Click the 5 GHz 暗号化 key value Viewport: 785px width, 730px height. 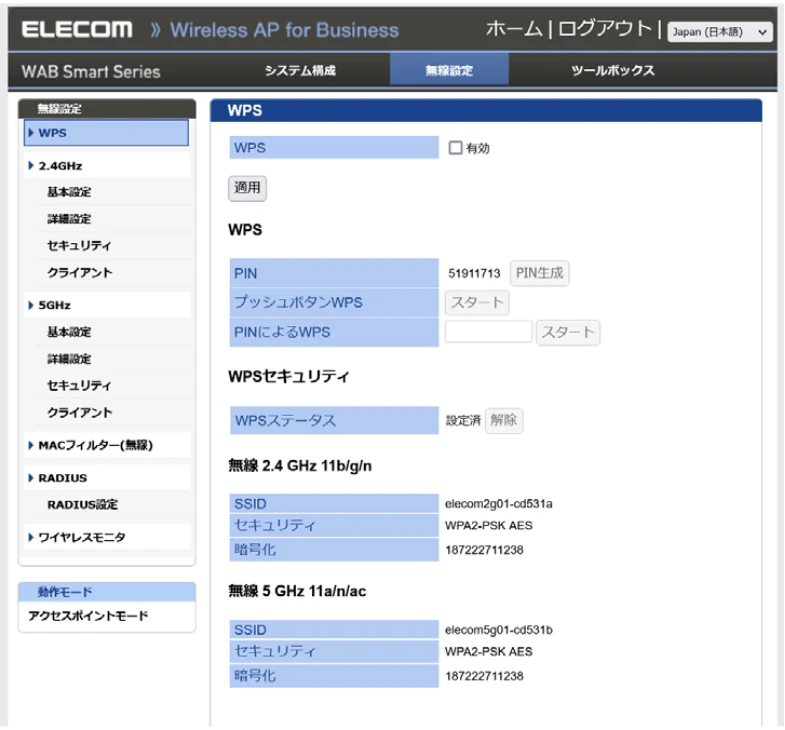[484, 676]
